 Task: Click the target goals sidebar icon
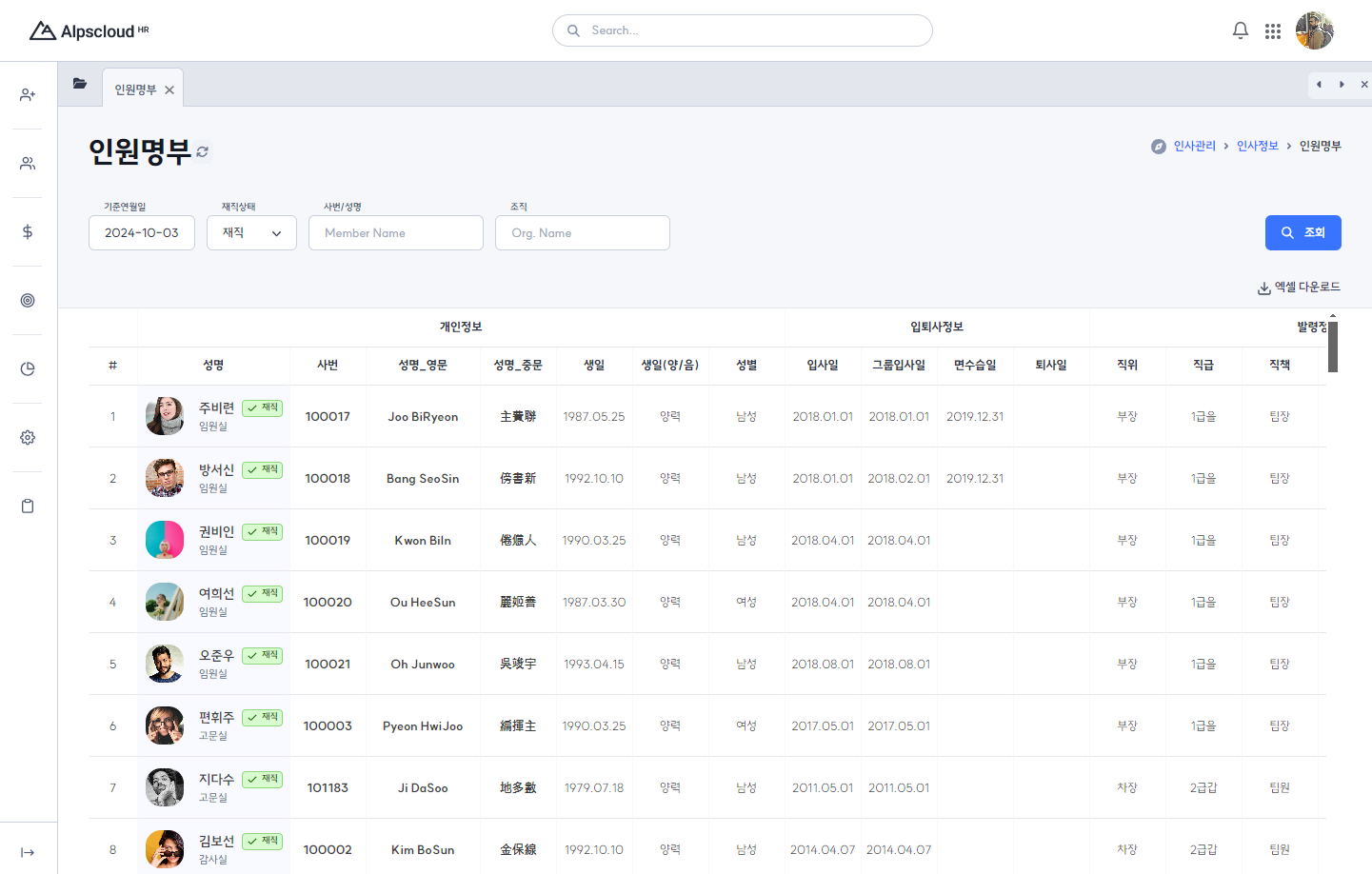pos(28,301)
